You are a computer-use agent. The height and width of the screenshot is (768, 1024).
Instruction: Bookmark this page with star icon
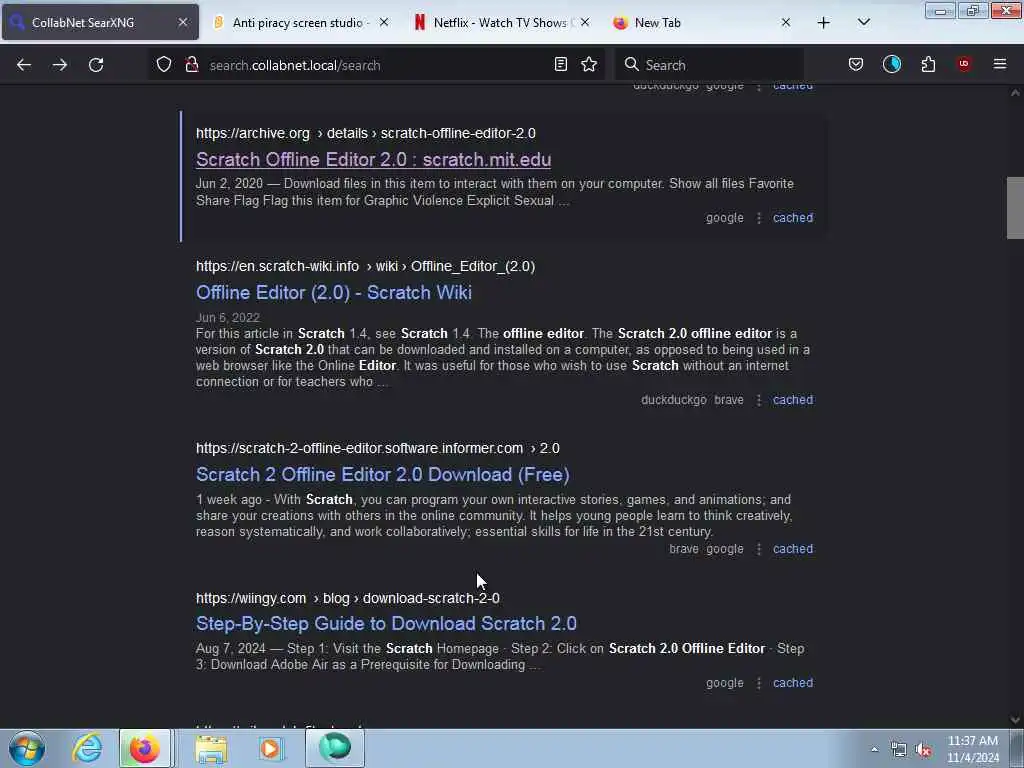coord(589,64)
